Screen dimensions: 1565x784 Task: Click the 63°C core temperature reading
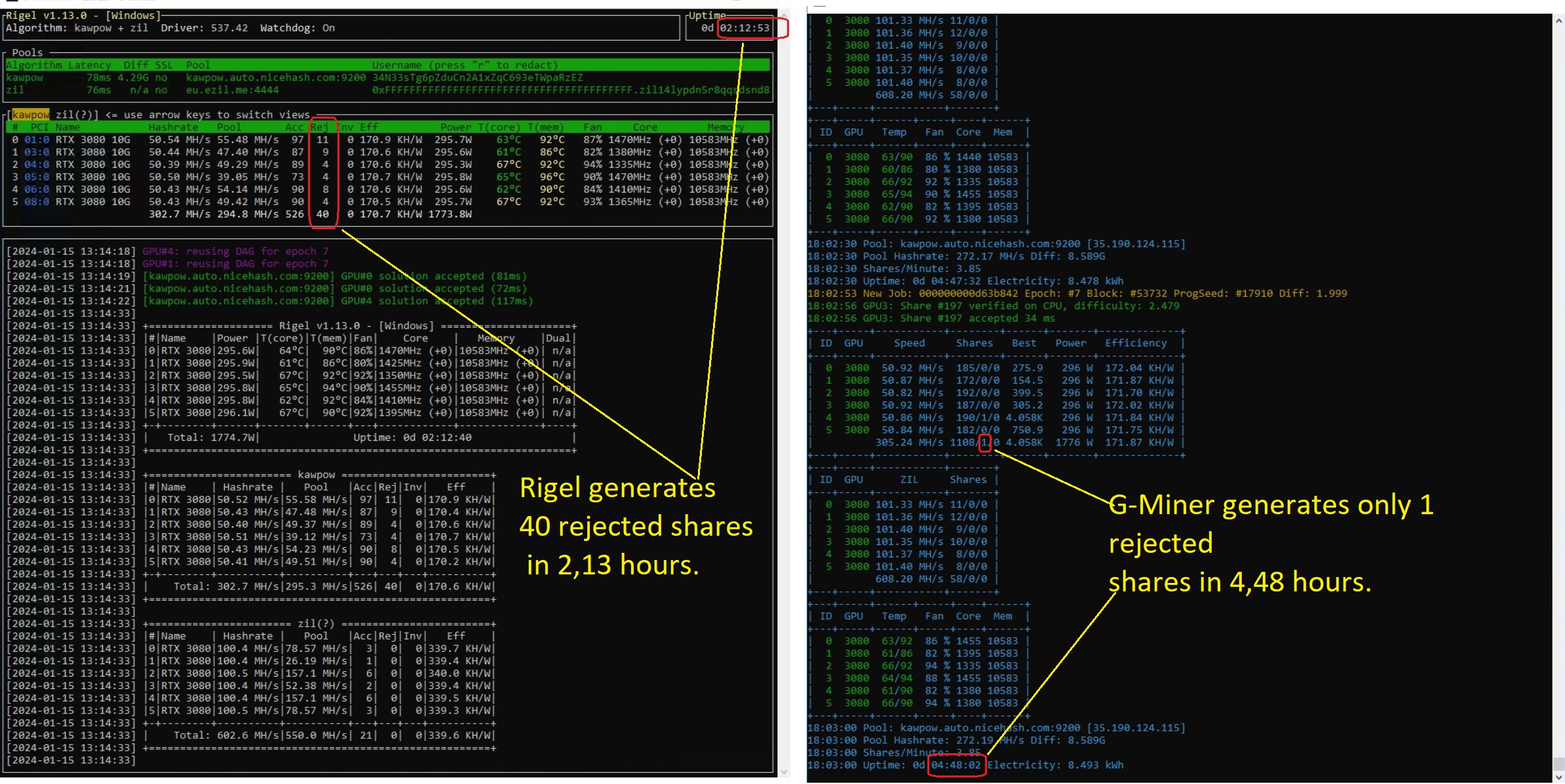coord(509,140)
